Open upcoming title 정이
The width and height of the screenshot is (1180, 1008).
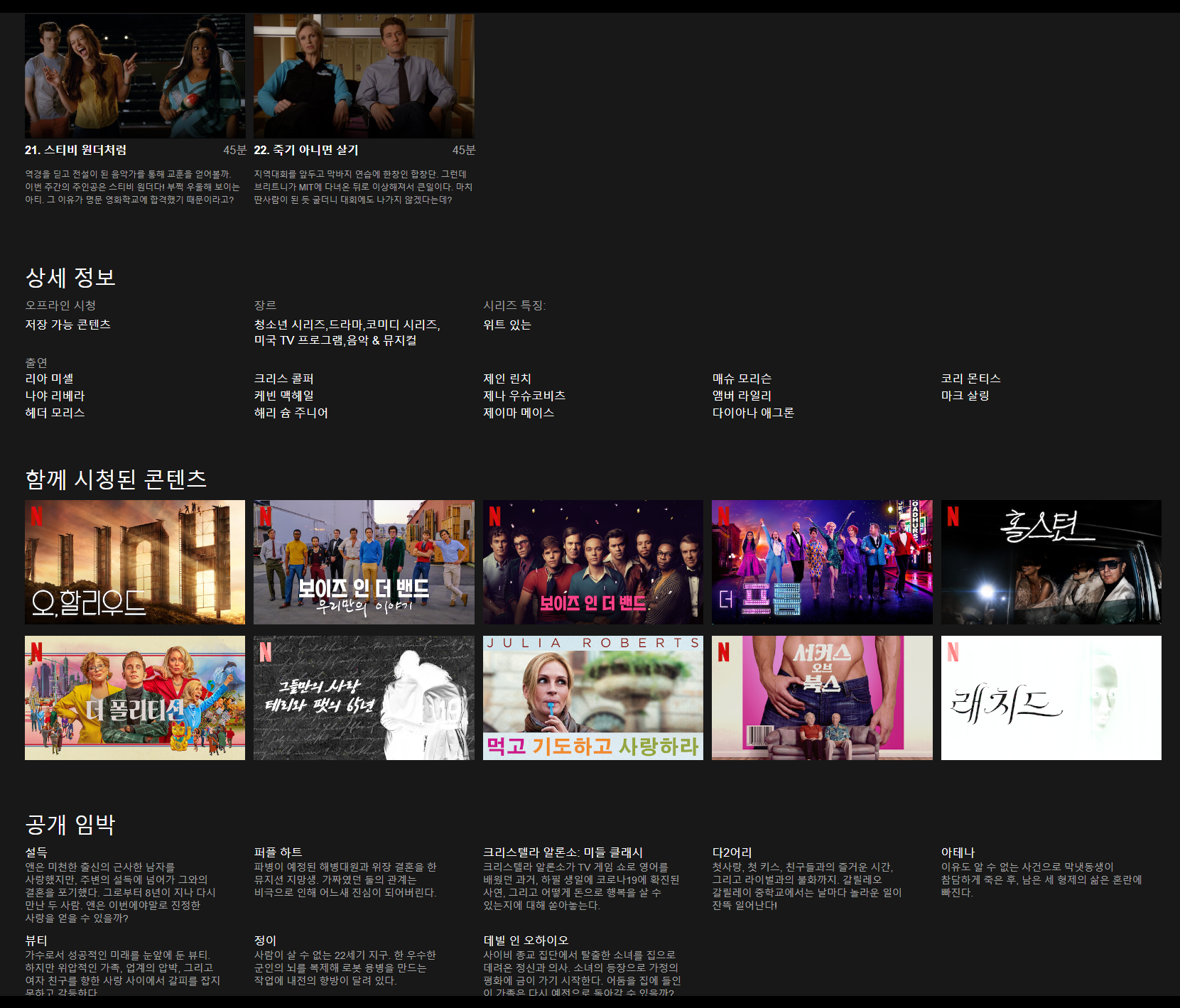pyautogui.click(x=266, y=941)
